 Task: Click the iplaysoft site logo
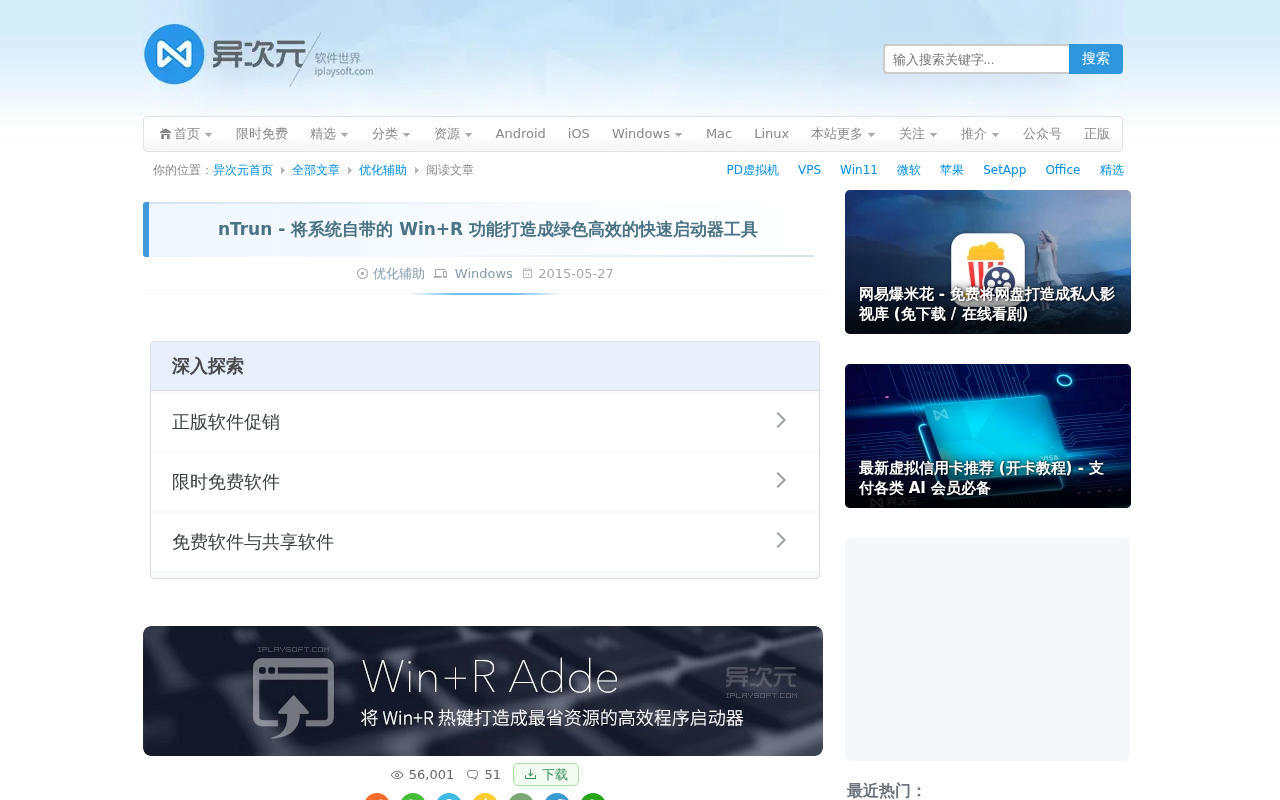pyautogui.click(x=259, y=55)
